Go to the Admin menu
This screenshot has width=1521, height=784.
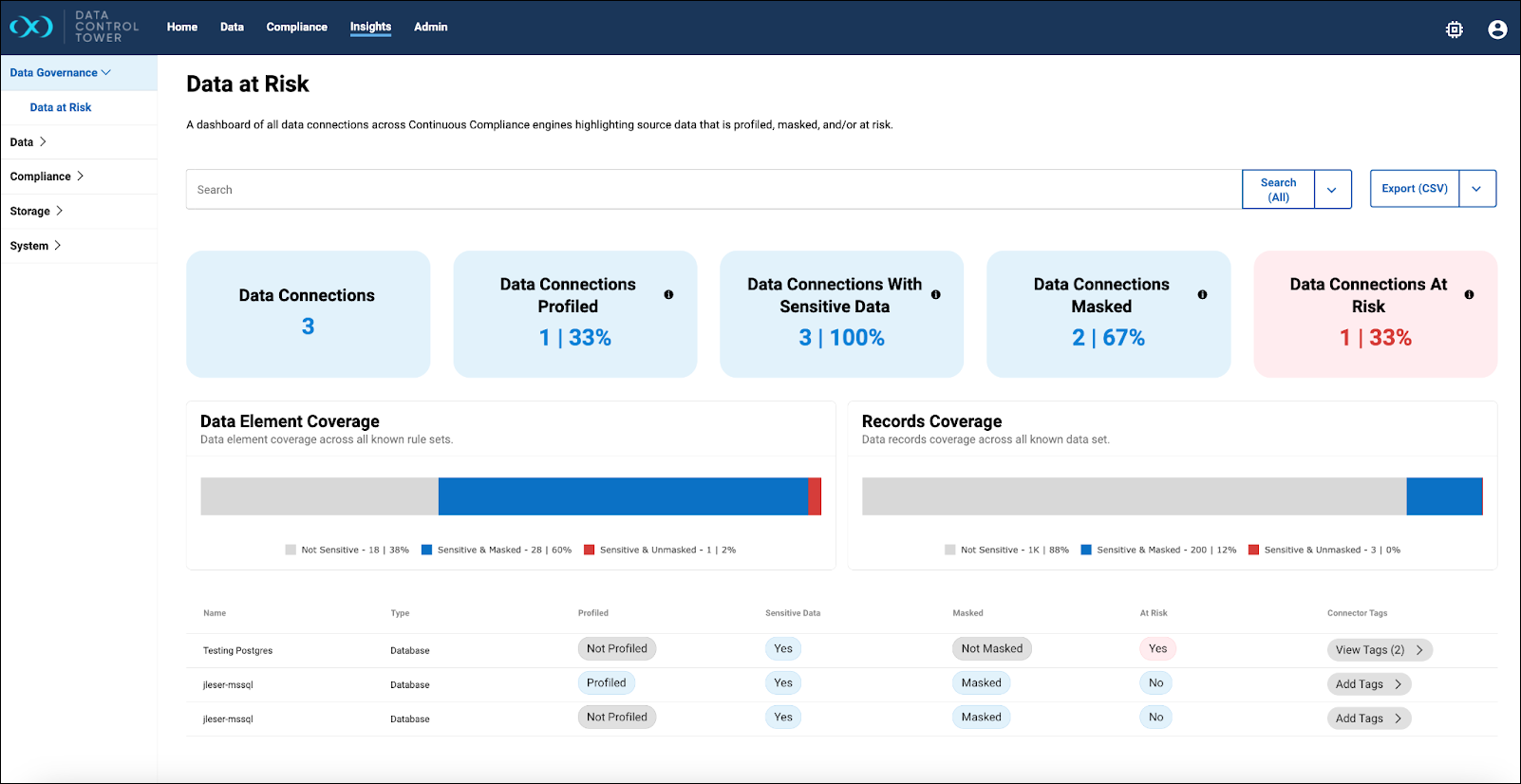(430, 27)
